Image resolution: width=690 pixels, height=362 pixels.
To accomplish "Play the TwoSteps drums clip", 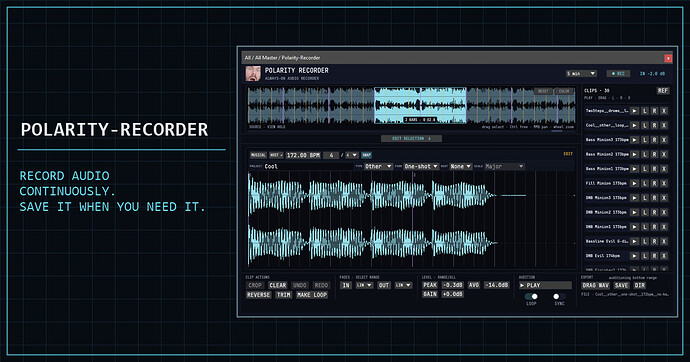I will click(634, 111).
